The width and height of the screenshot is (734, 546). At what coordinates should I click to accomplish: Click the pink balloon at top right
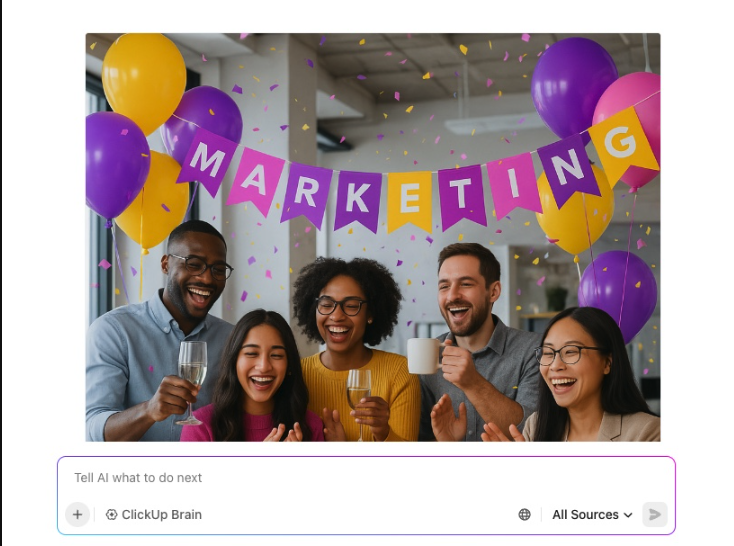(630, 126)
